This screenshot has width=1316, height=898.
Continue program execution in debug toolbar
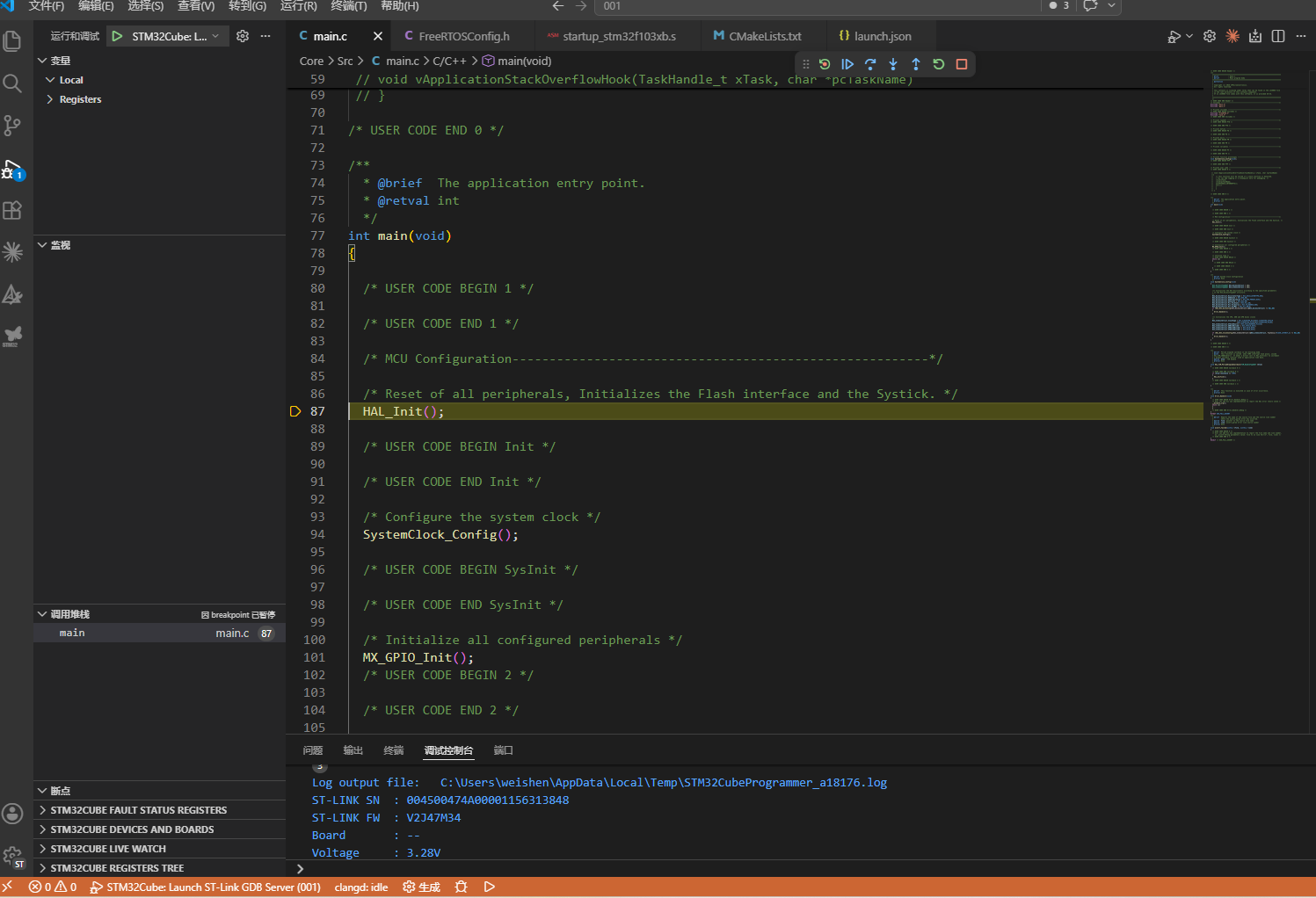click(x=847, y=64)
